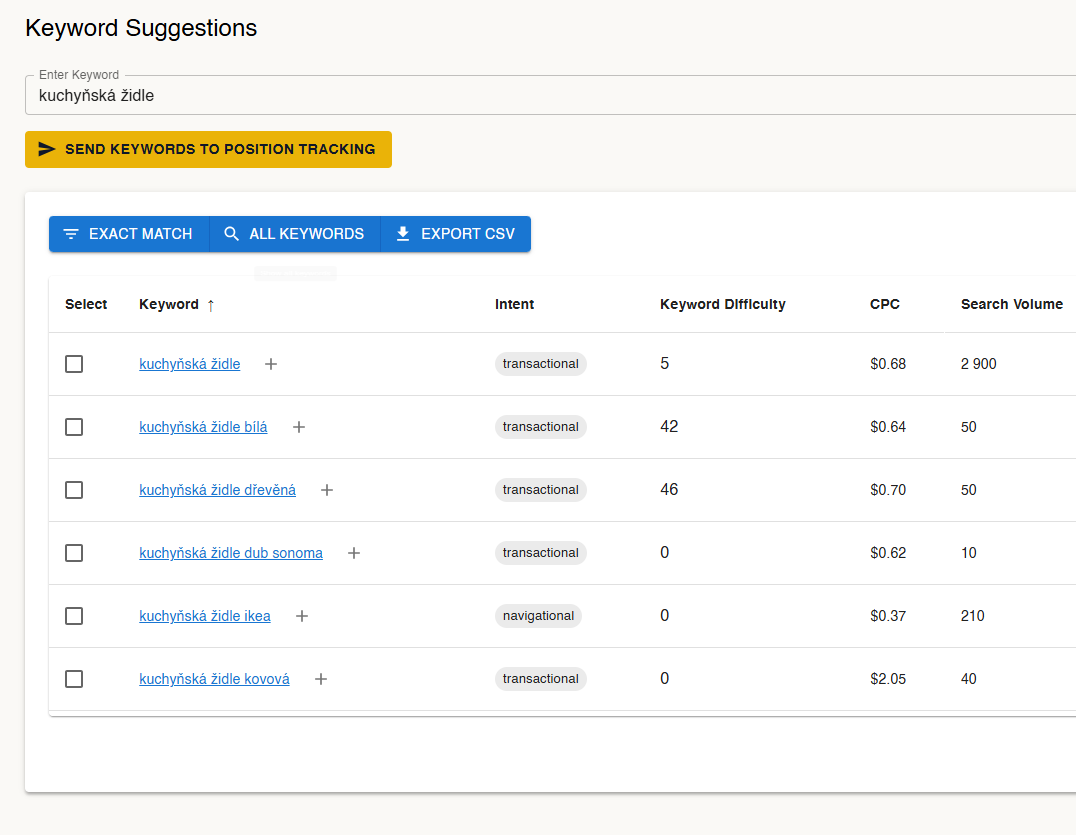The height and width of the screenshot is (835, 1076).
Task: Sort table by Search Volume column
Action: point(1011,304)
